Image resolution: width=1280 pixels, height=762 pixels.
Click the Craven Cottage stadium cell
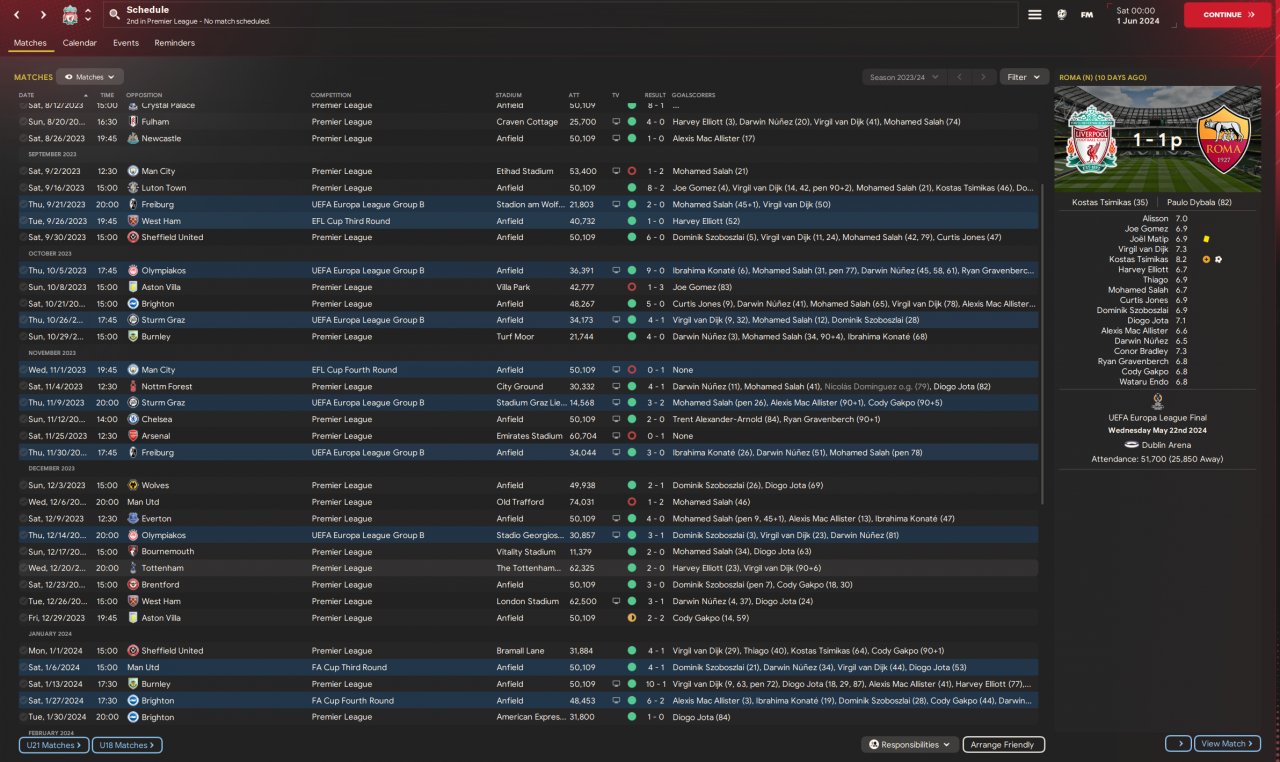(527, 122)
